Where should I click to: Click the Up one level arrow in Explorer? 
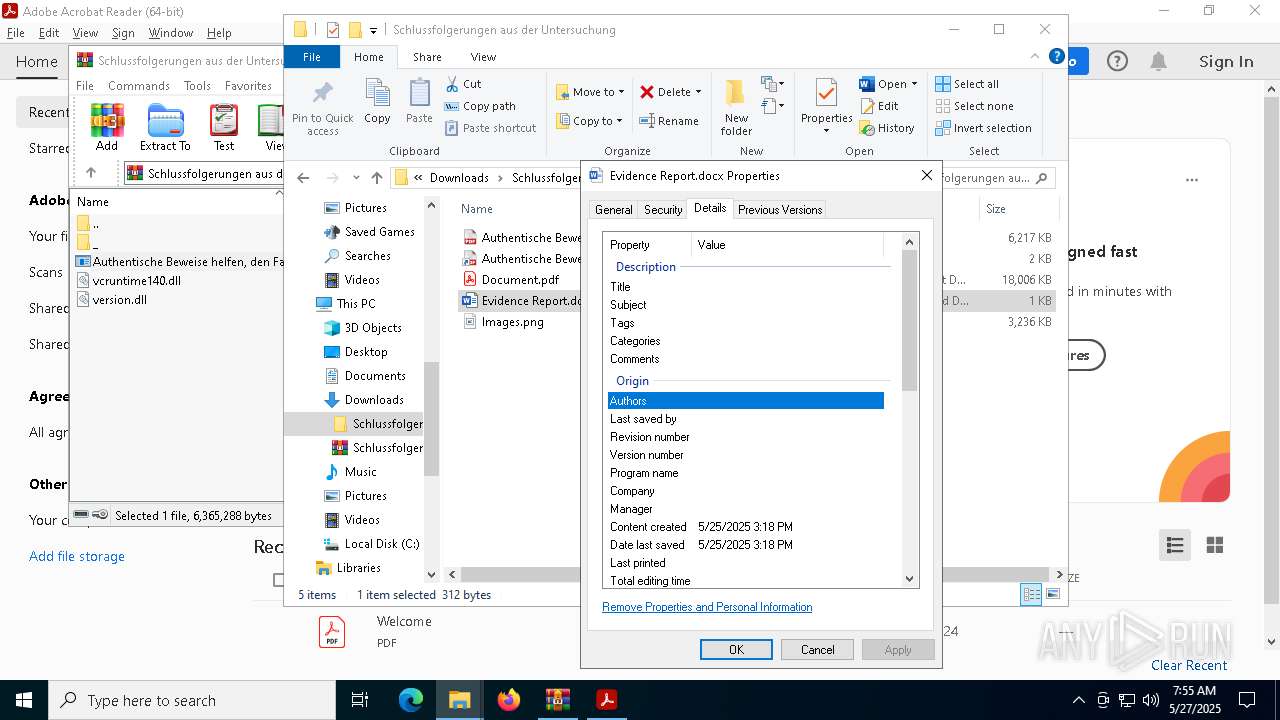[377, 178]
